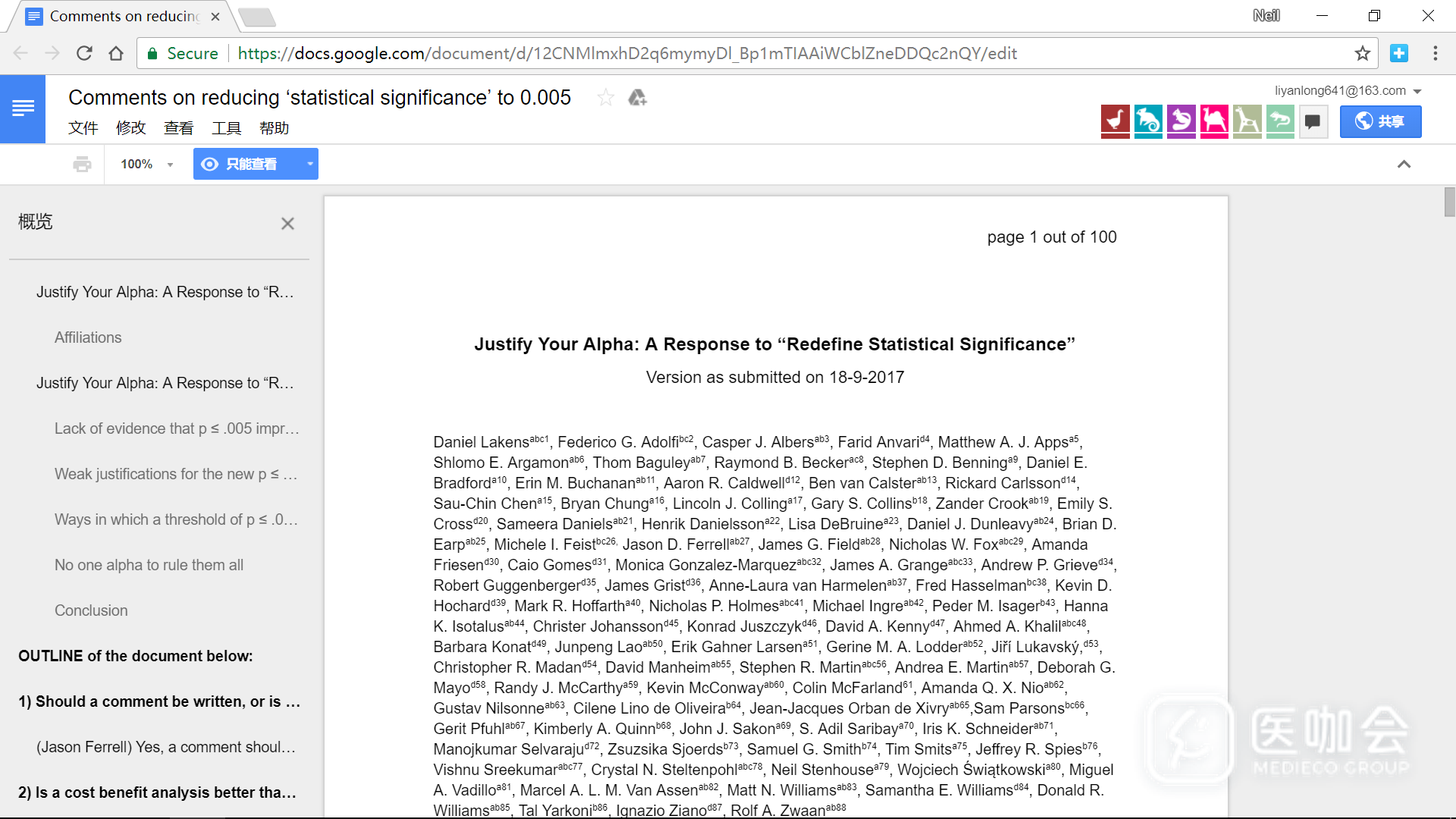Image resolution: width=1456 pixels, height=819 pixels.
Task: Click the blue 共享 share button
Action: (1380, 121)
